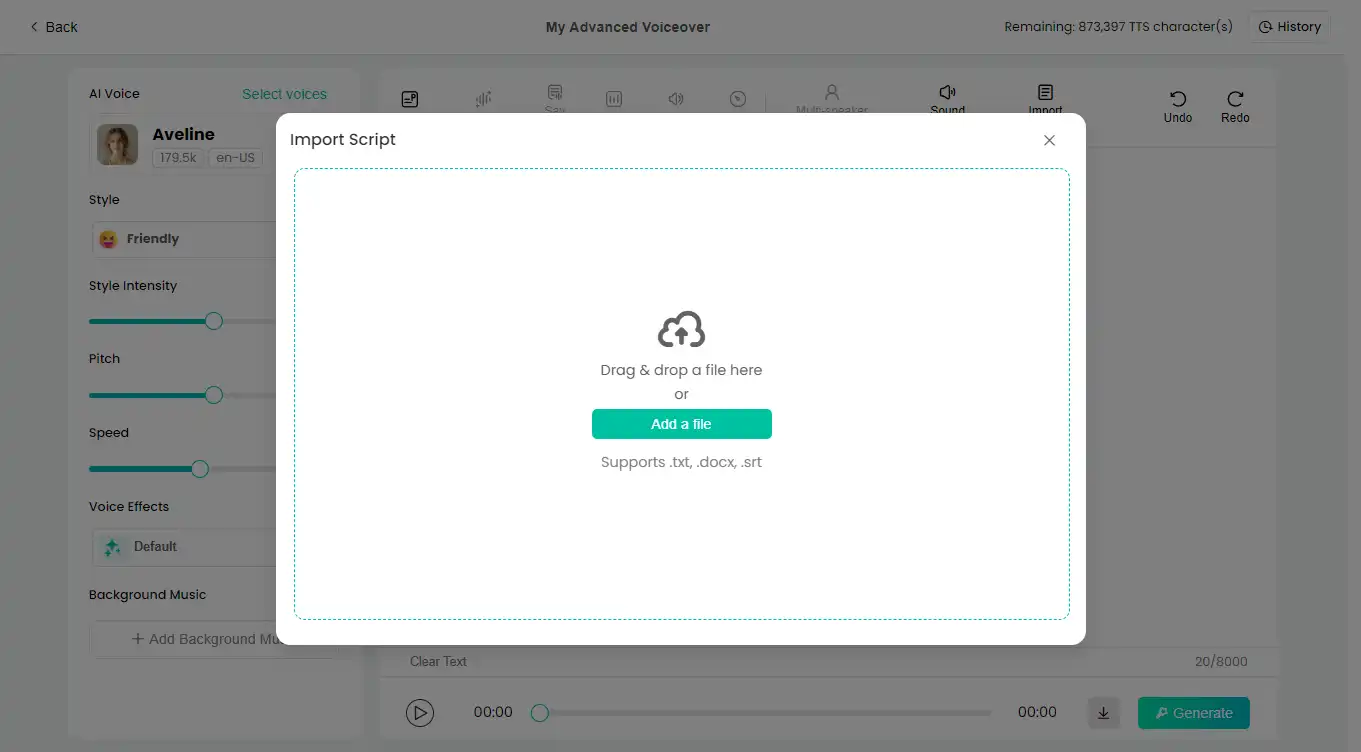Click the playback progress handle

540,713
